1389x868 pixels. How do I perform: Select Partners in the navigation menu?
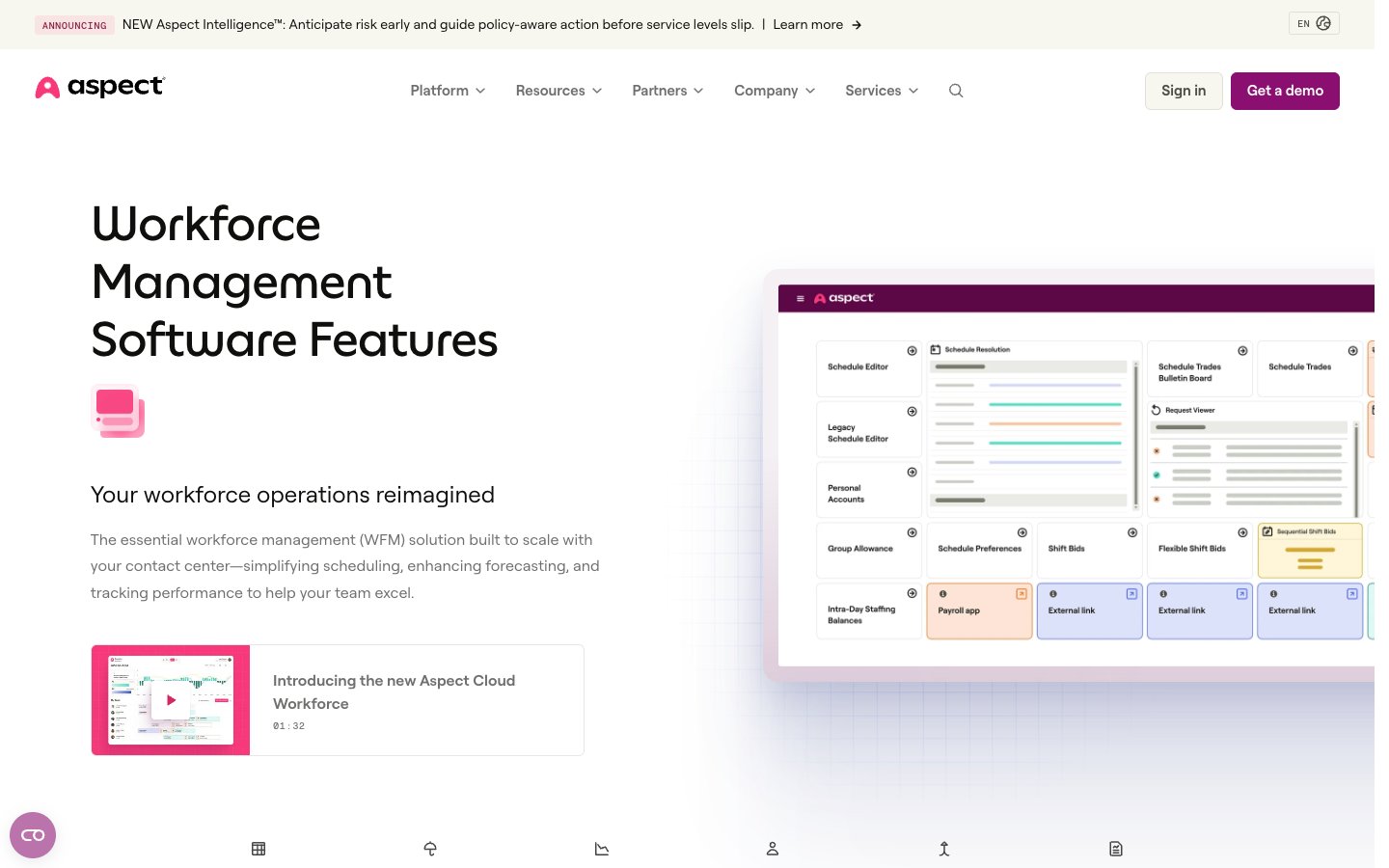pos(667,90)
